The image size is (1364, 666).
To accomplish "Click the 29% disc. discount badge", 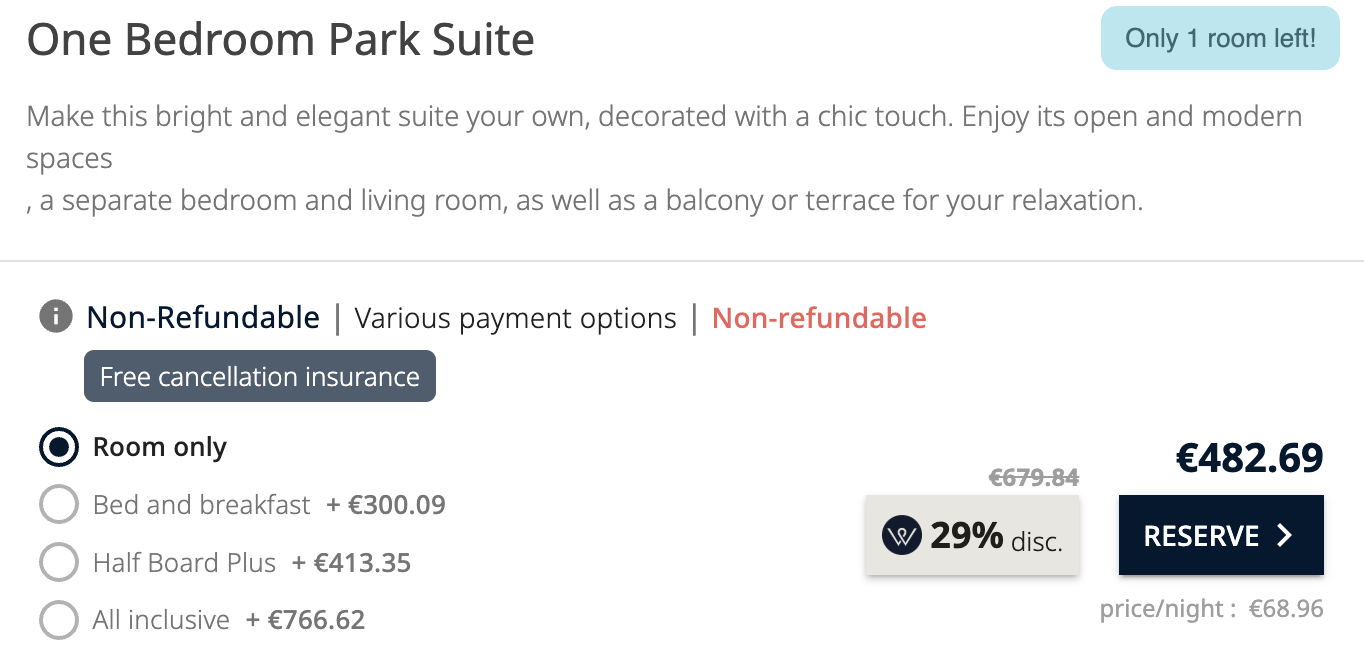I will click(x=972, y=537).
